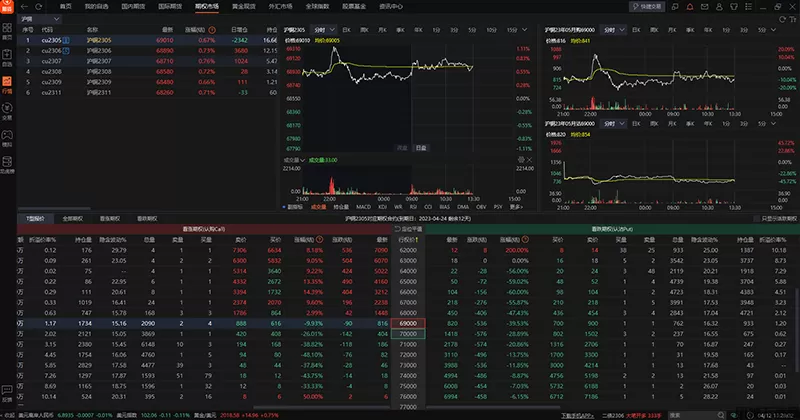Go back using the left arrow icon
This screenshot has width=800, height=420.
coord(25,6)
